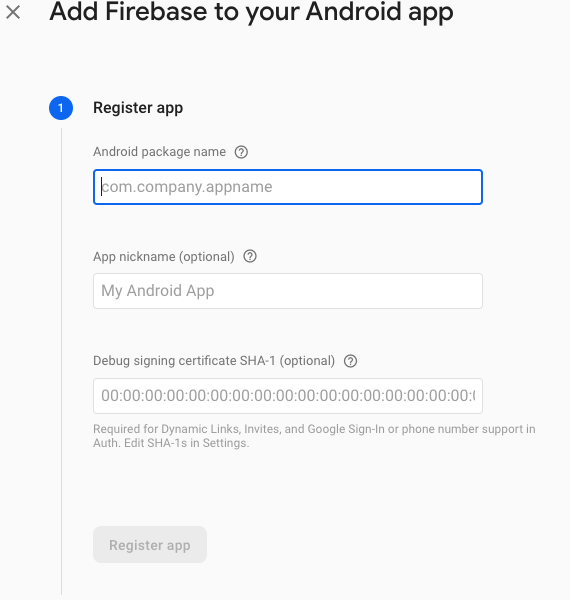The image size is (570, 600).
Task: Click the greyed-out Register app button
Action: pos(150,545)
